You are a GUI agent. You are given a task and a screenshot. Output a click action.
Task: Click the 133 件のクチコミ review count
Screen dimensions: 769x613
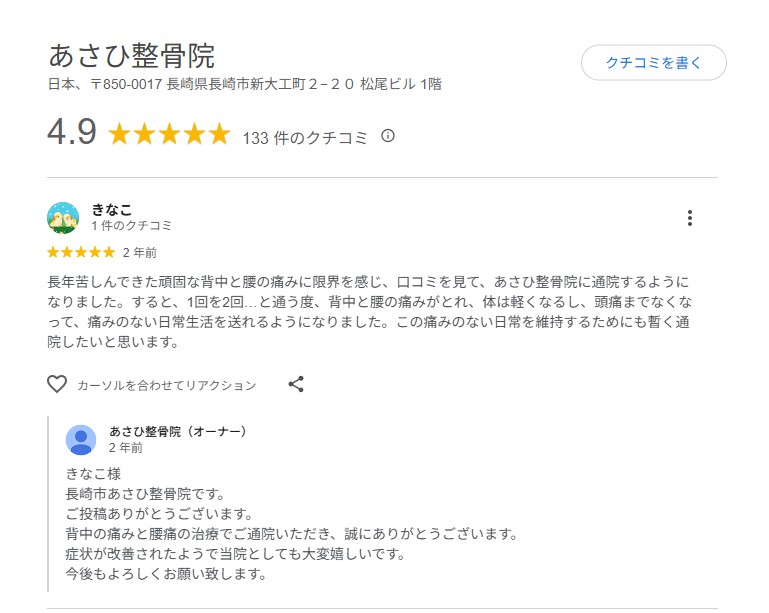coord(305,138)
